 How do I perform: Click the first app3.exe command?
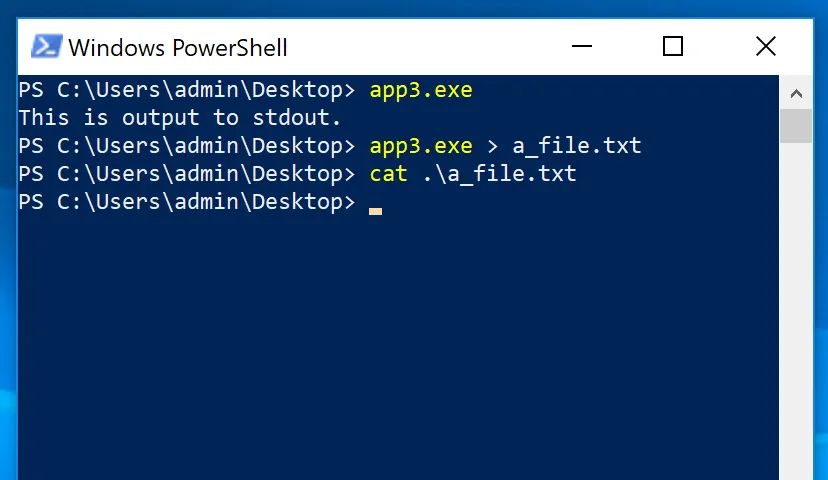[421, 91]
